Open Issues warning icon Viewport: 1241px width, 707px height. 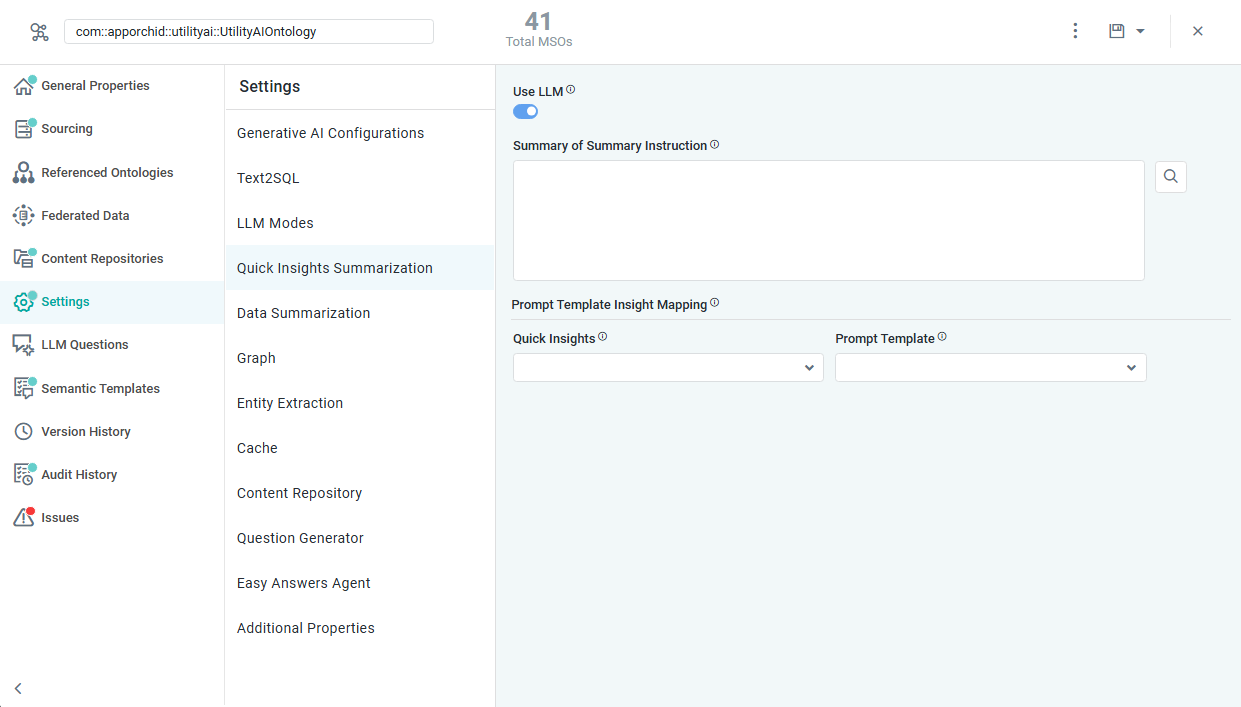pyautogui.click(x=23, y=518)
